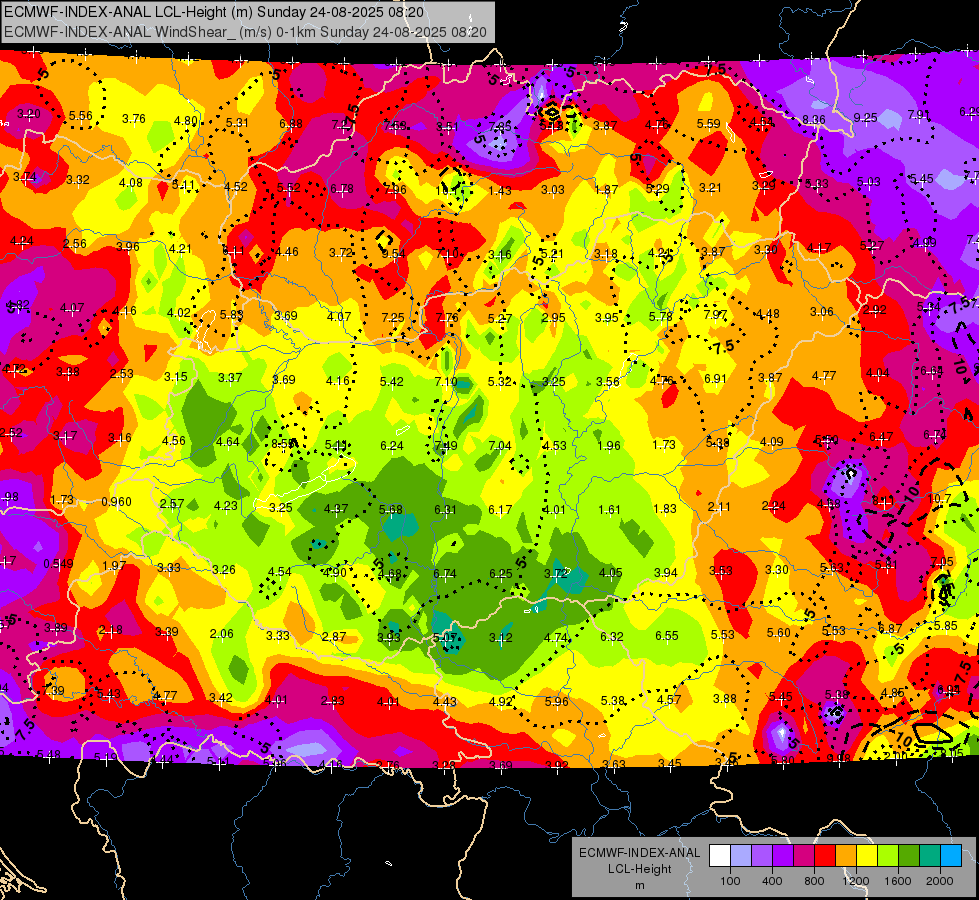The width and height of the screenshot is (979, 900).
Task: Click the wind shear value 1.43
Action: pyautogui.click(x=500, y=190)
